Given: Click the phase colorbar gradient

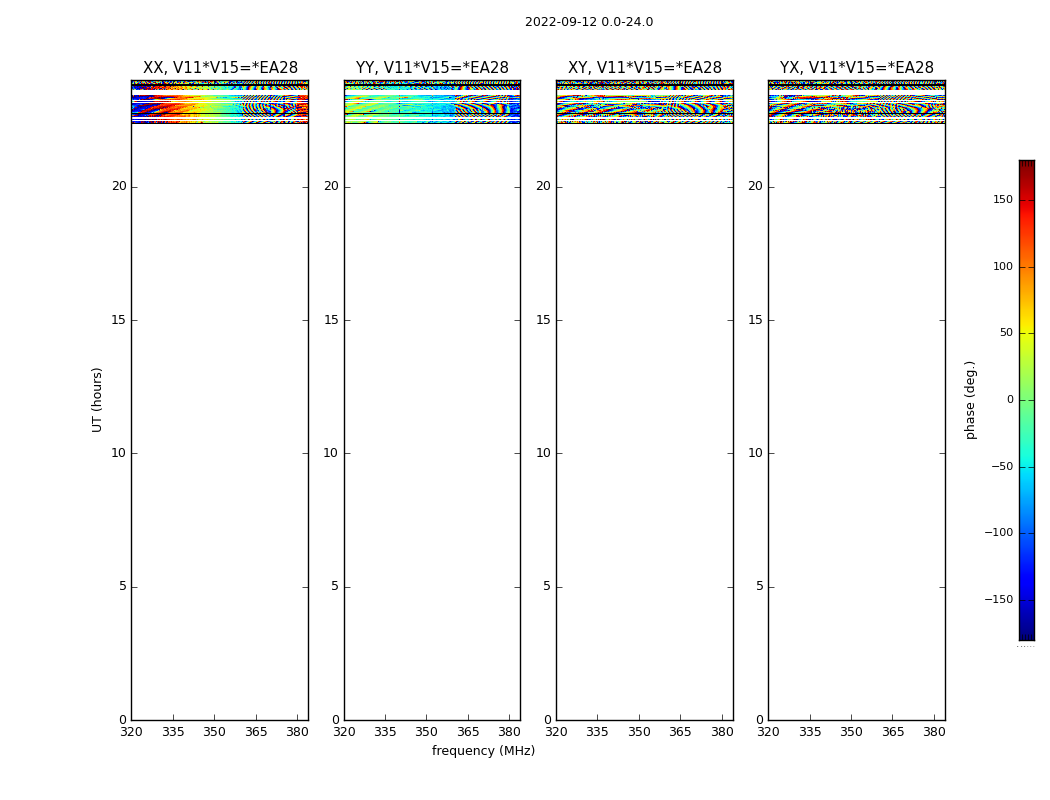Looking at the screenshot, I should pos(1027,400).
